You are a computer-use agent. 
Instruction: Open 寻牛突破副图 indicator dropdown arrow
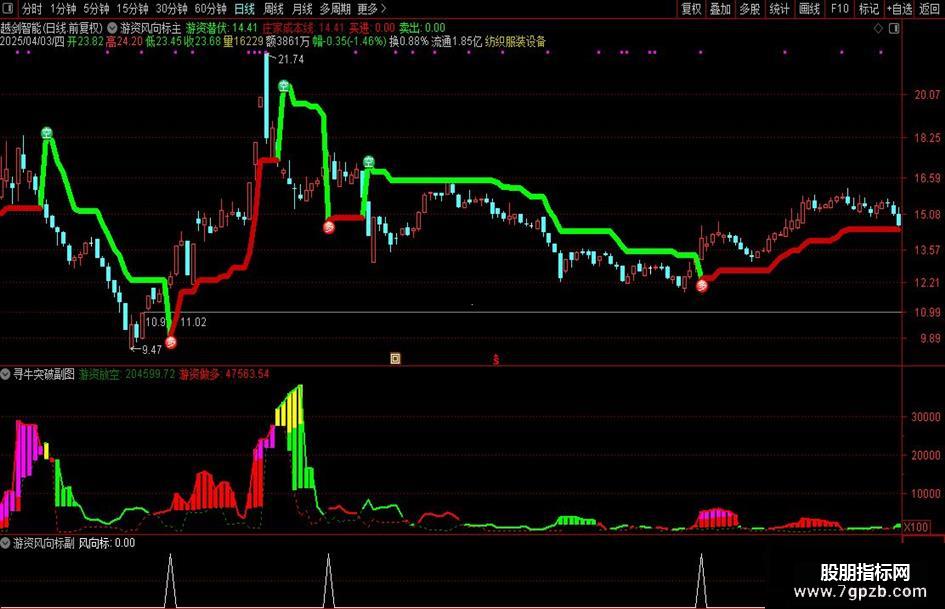coord(5,374)
